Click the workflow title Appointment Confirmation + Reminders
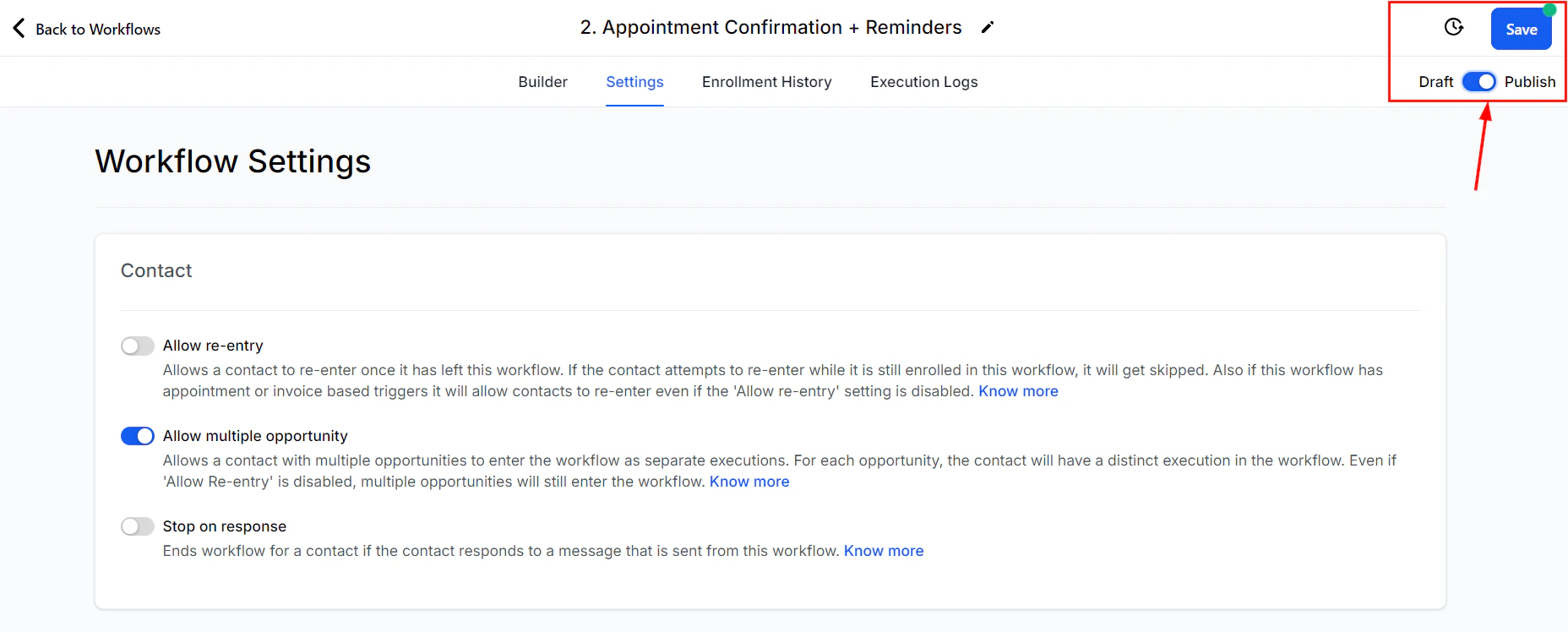 pyautogui.click(x=770, y=27)
